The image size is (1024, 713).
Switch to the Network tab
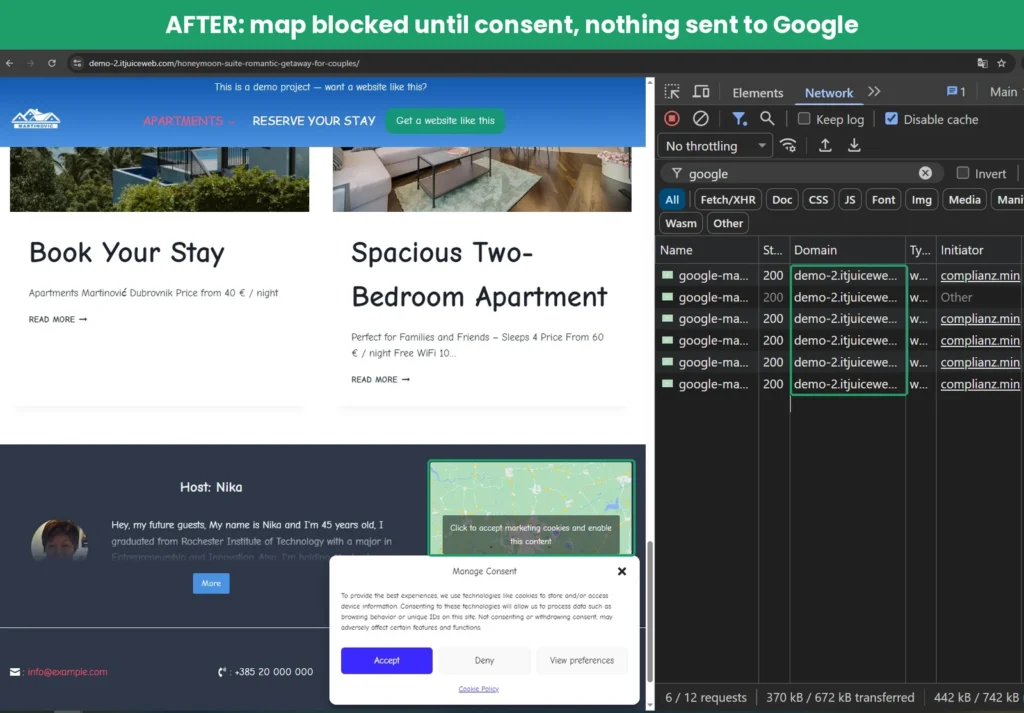(x=829, y=93)
